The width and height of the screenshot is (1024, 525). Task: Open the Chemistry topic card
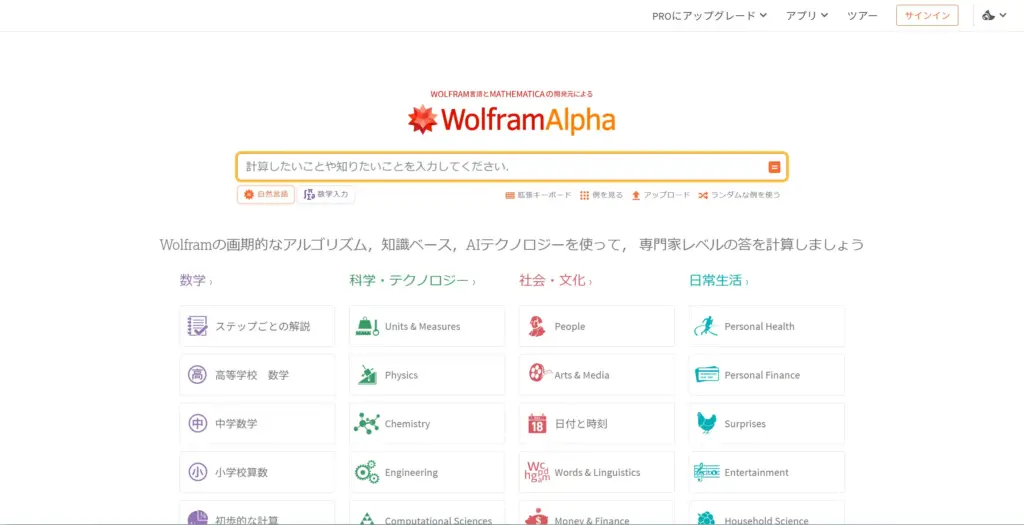click(x=427, y=423)
